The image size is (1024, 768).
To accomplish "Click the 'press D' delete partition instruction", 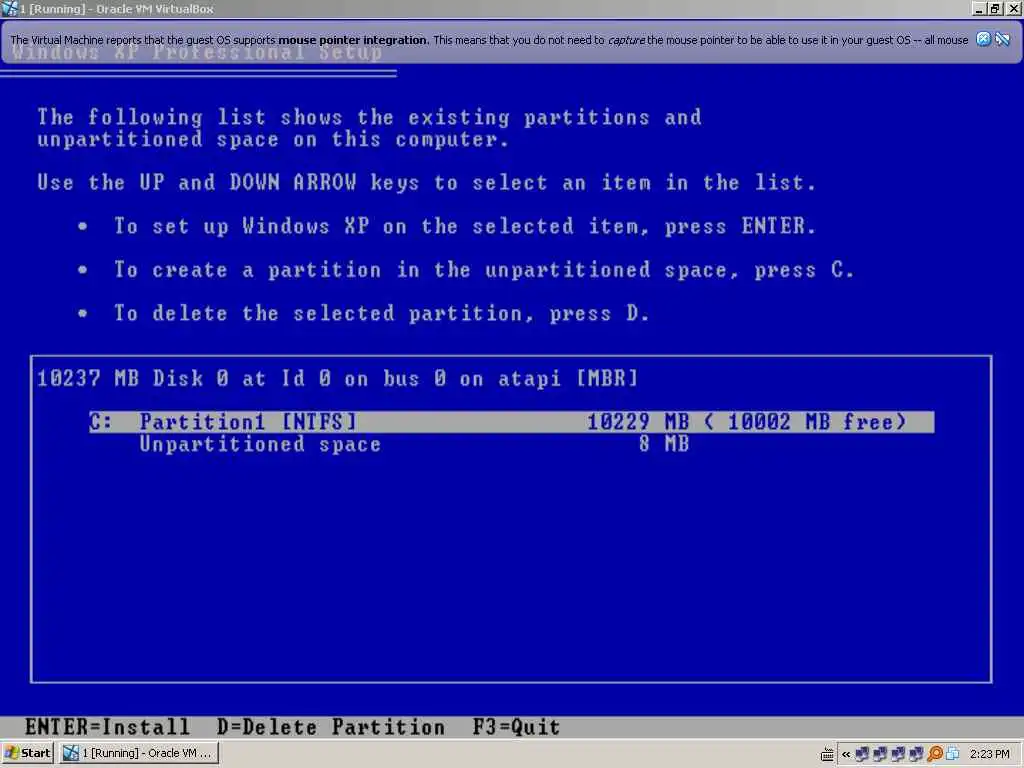I will tap(381, 314).
